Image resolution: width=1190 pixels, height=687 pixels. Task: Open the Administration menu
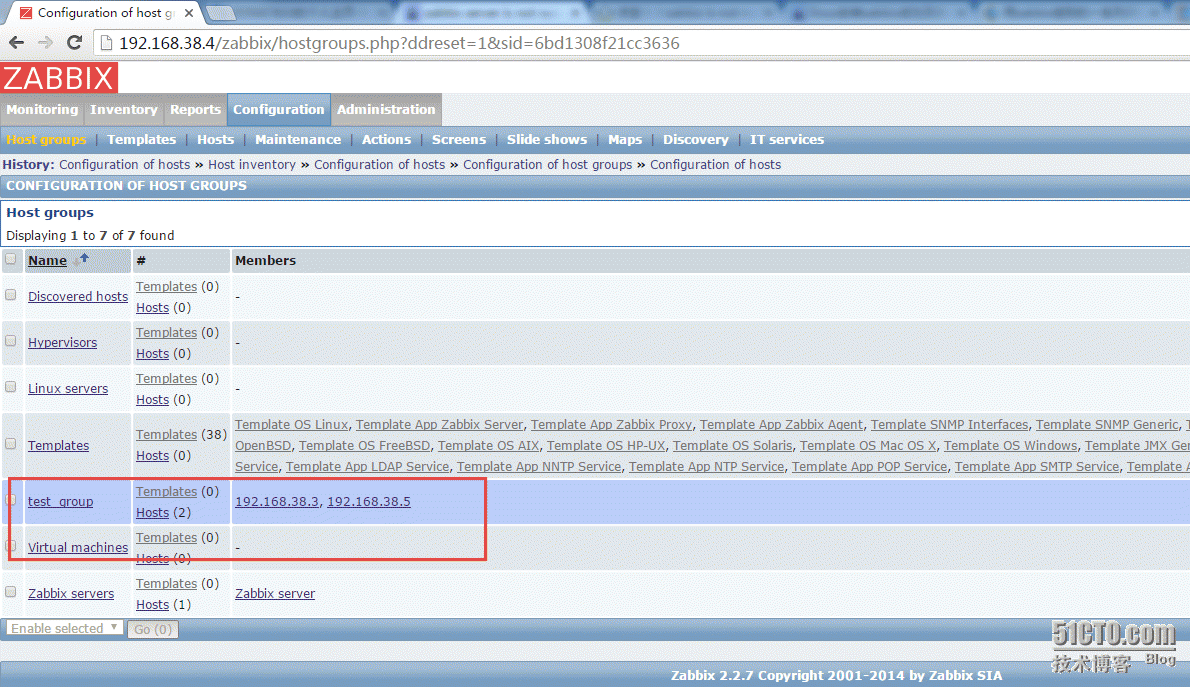pyautogui.click(x=386, y=109)
